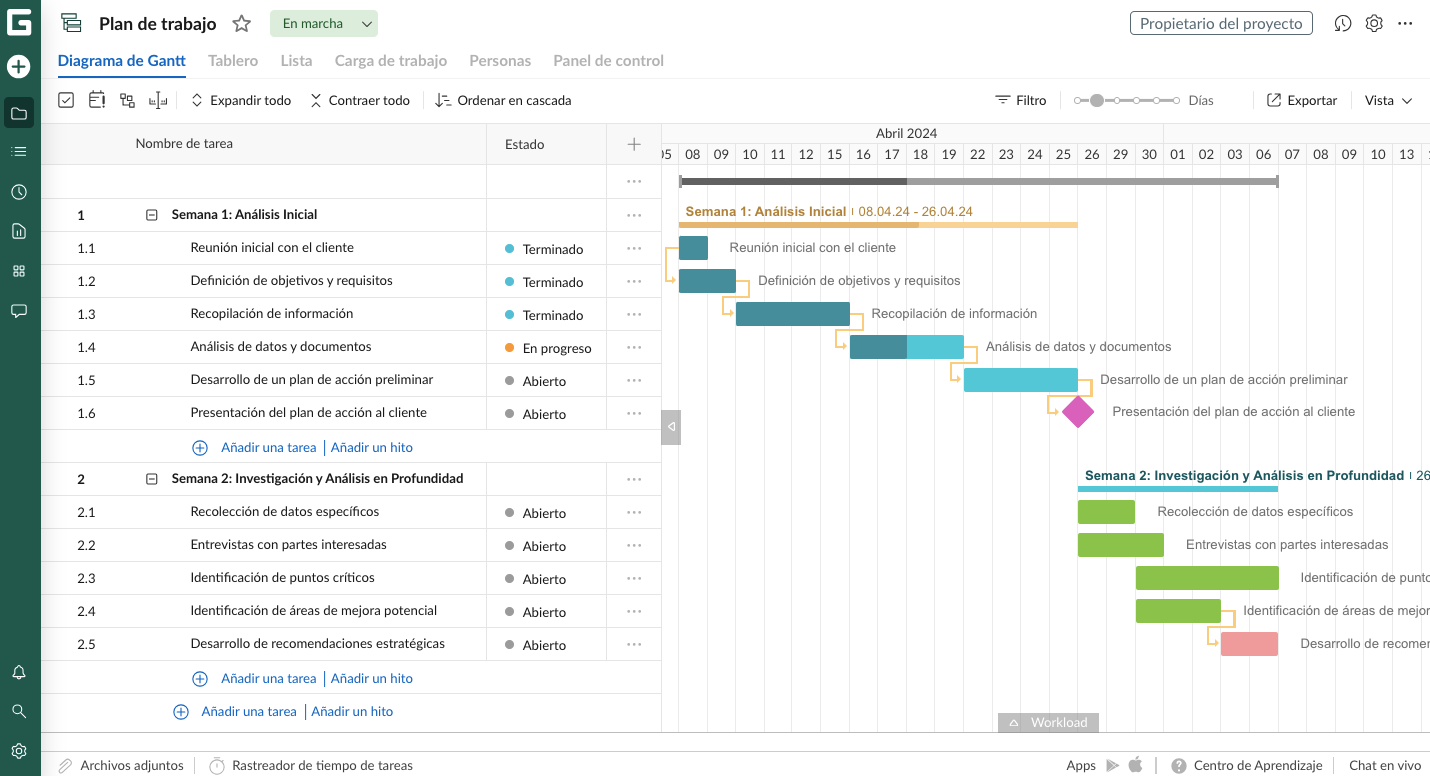Click the Exportar button
Screen dimensions: 1430x776
coord(1302,100)
